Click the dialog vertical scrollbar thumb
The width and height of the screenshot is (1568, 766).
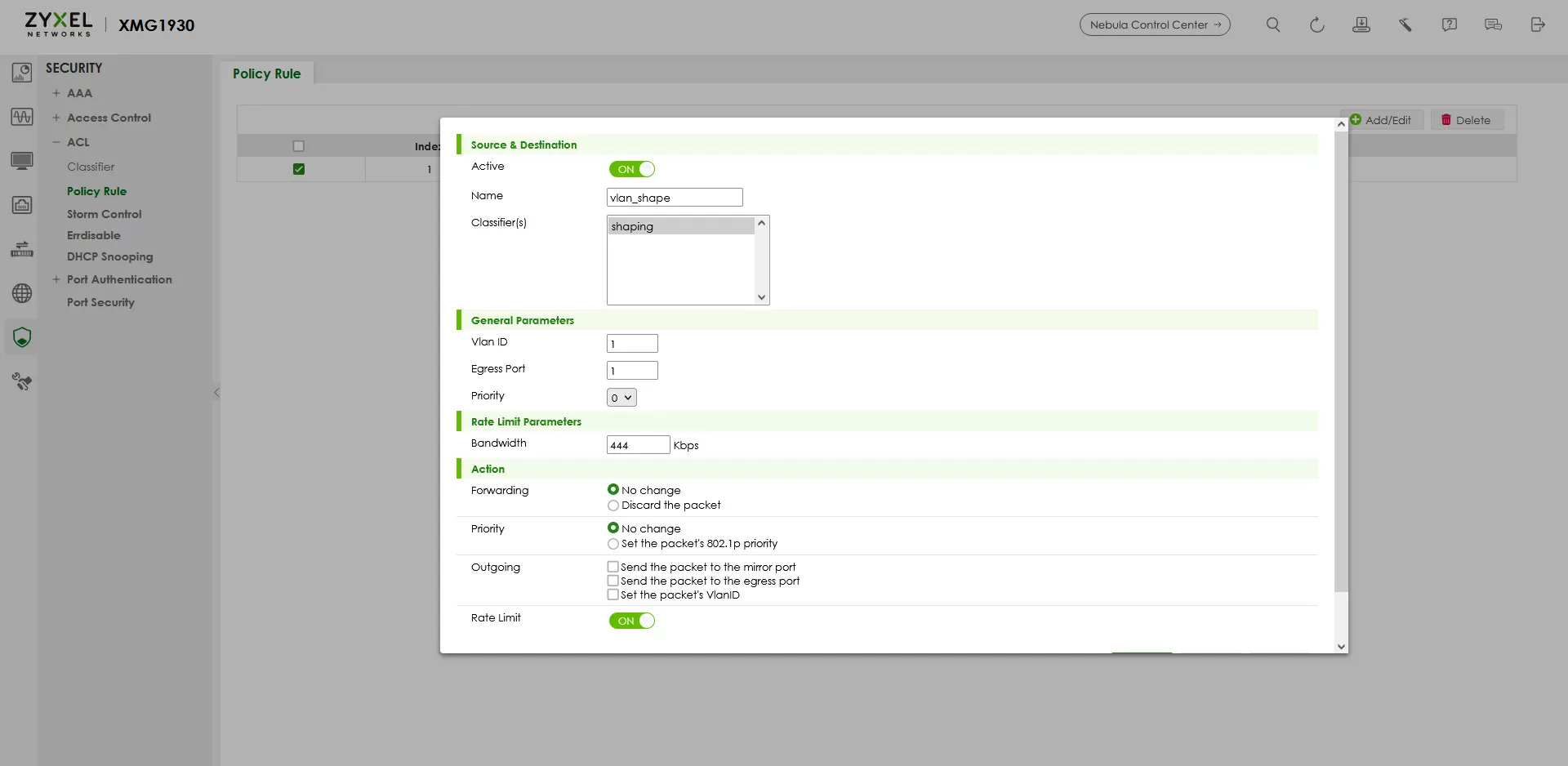pyautogui.click(x=1341, y=361)
